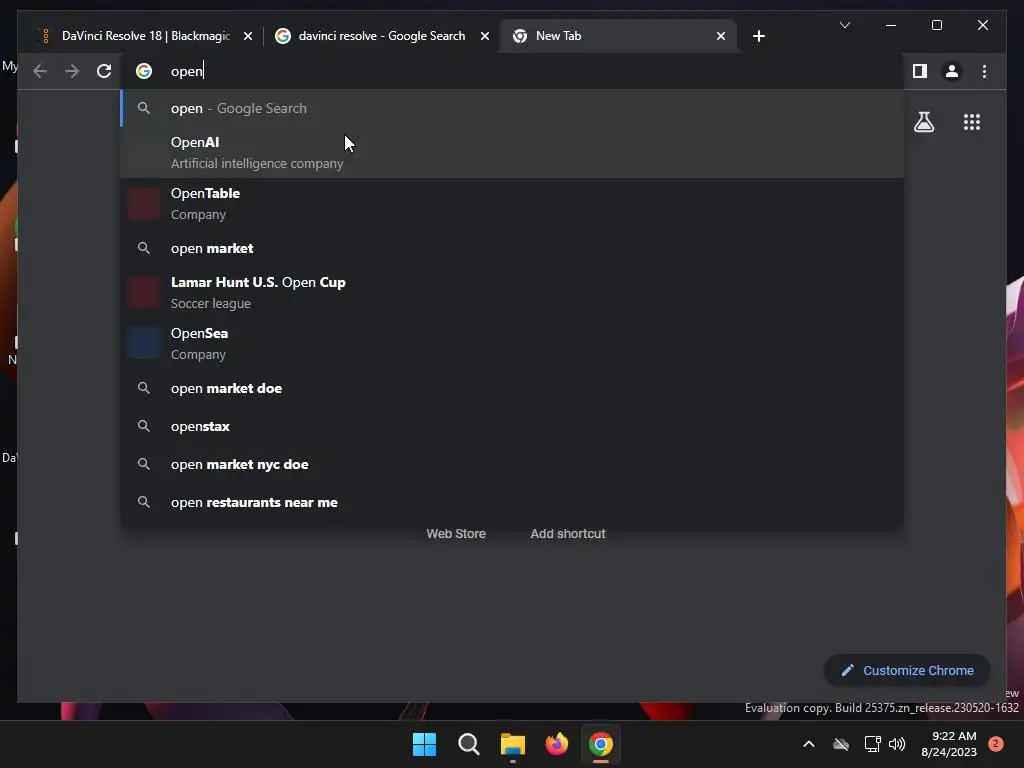Select 'open - Google Search' suggestion
This screenshot has width=1024, height=768.
513,108
